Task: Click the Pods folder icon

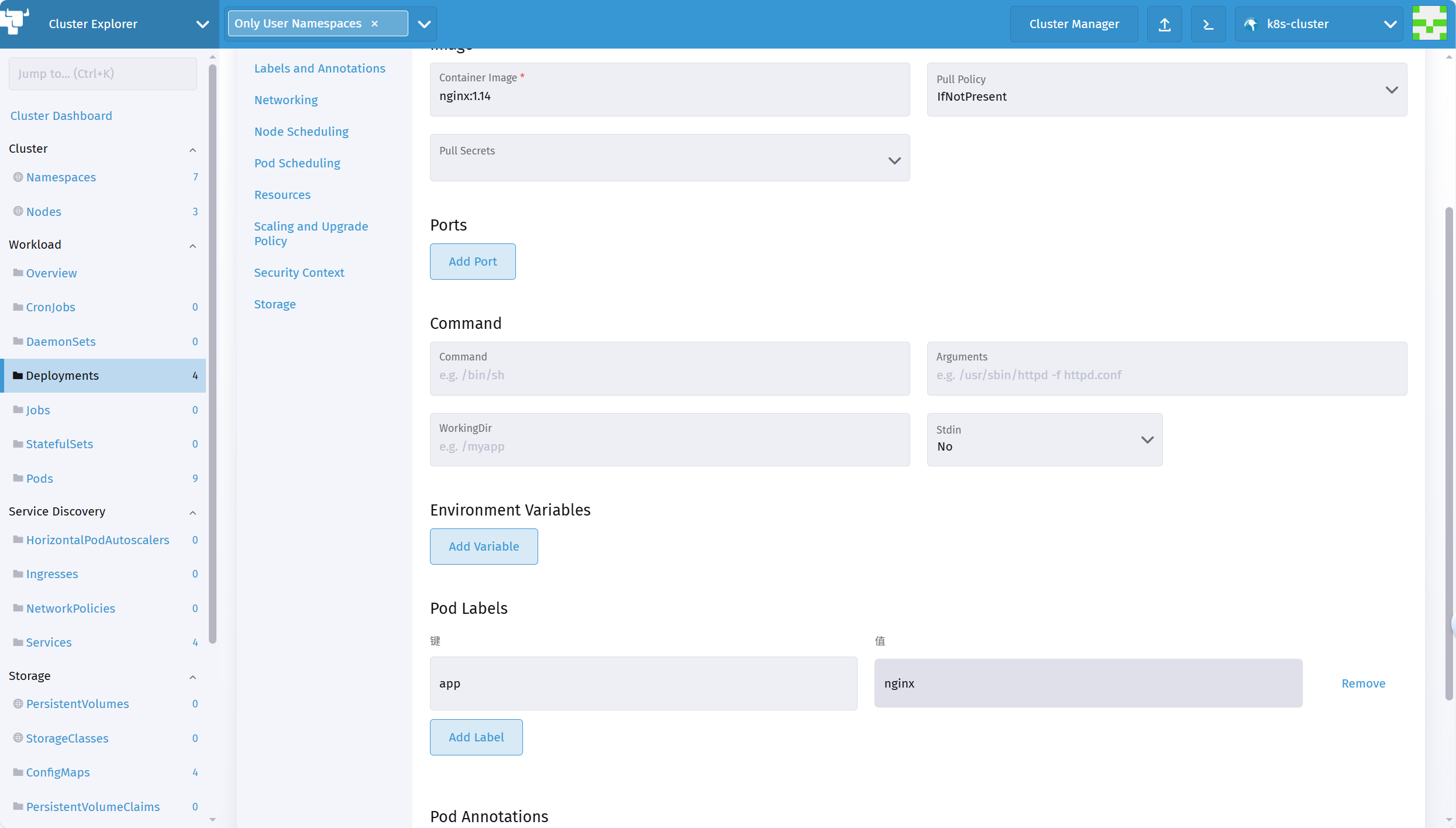Action: 18,478
